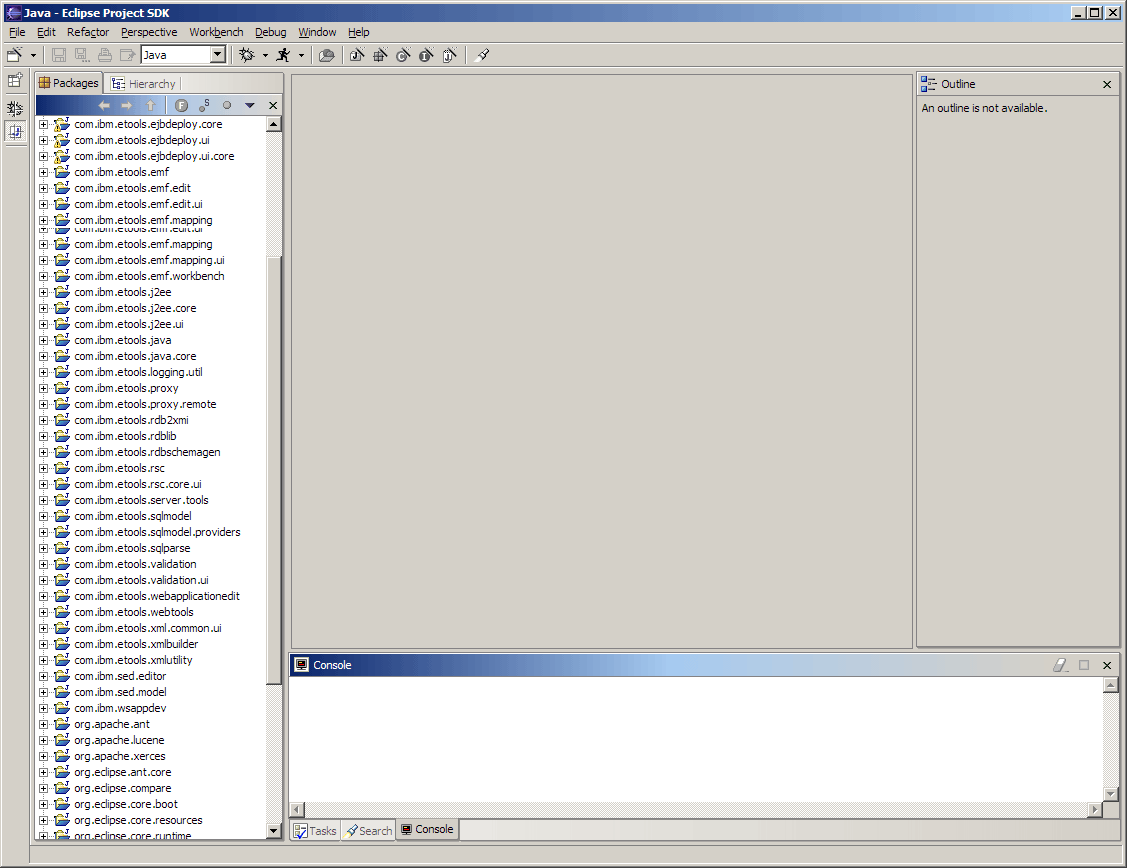Expand the com.ibm.etools.proxy.remote project node

[x=44, y=405]
